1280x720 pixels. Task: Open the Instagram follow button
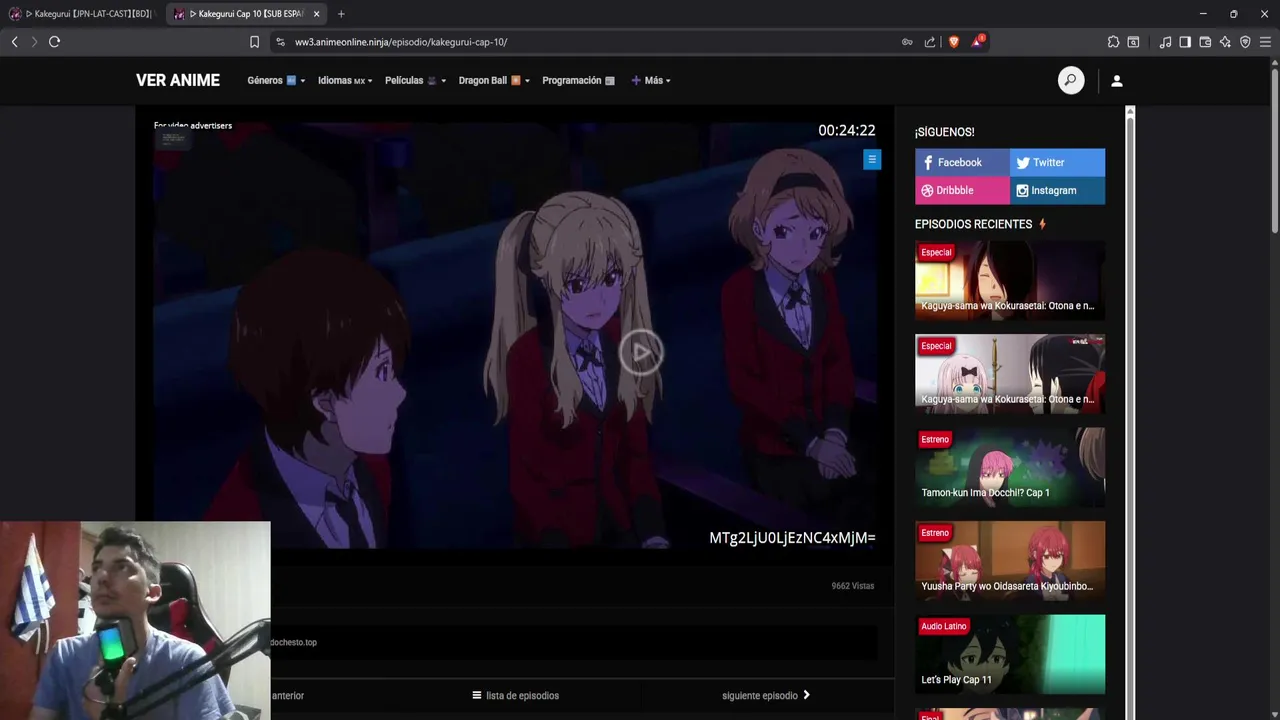tap(1057, 190)
